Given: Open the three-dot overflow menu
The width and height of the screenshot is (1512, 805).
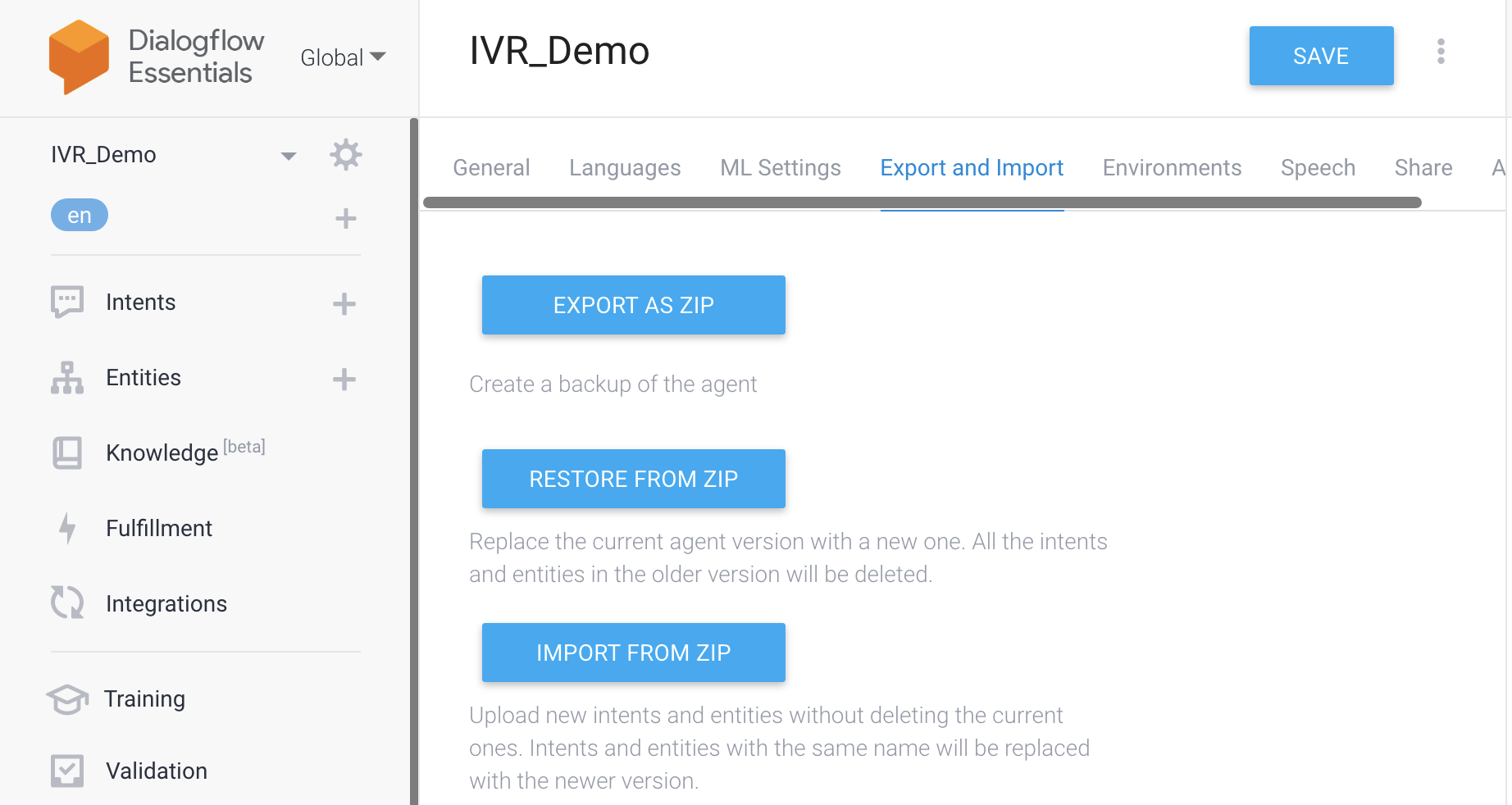Looking at the screenshot, I should click(x=1441, y=52).
